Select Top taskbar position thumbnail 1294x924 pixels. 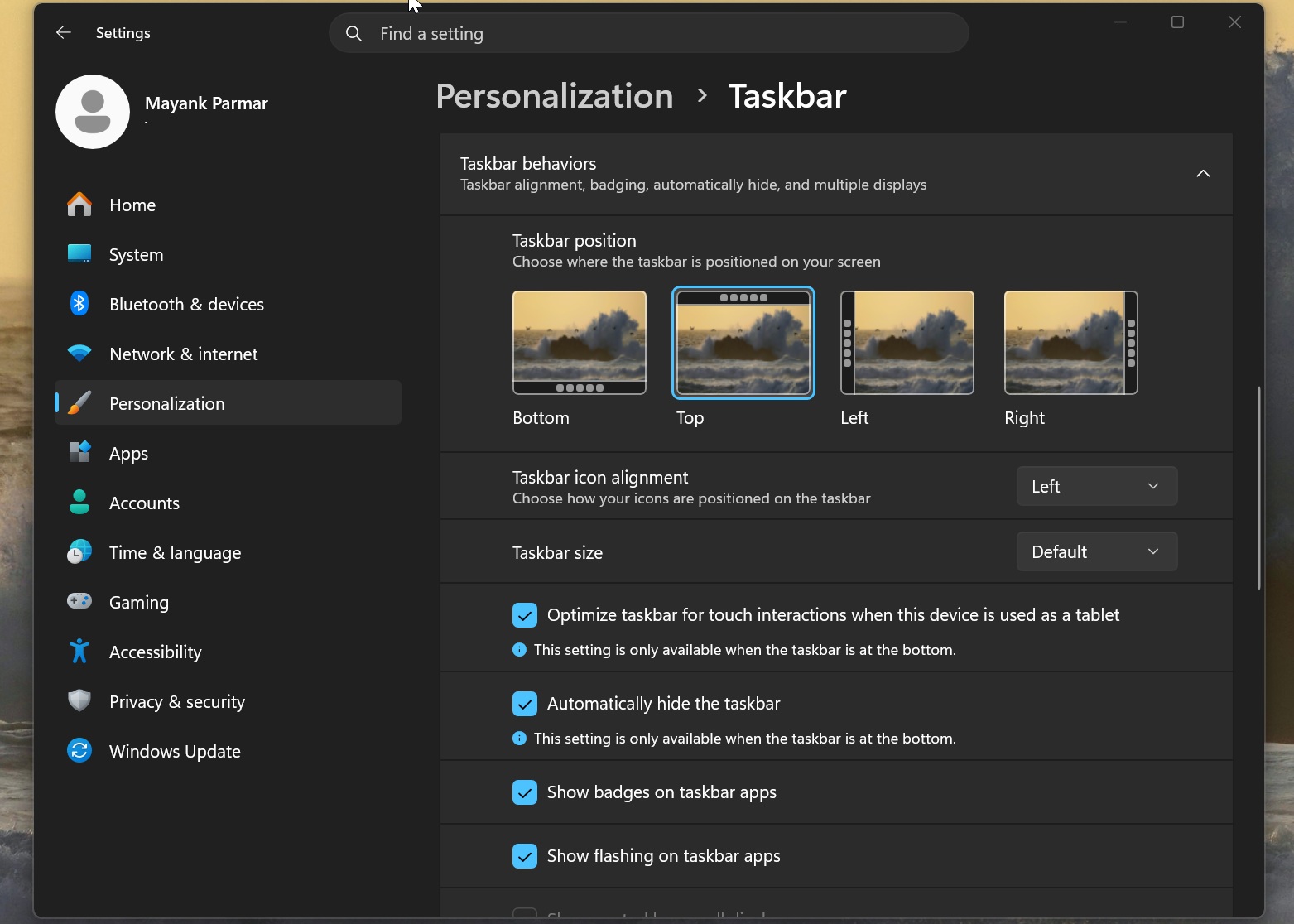pyautogui.click(x=743, y=343)
